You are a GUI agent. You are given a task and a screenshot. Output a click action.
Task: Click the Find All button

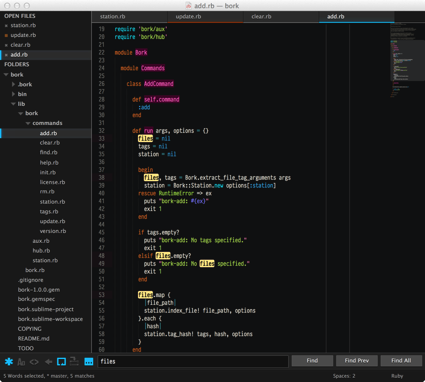pyautogui.click(x=401, y=361)
